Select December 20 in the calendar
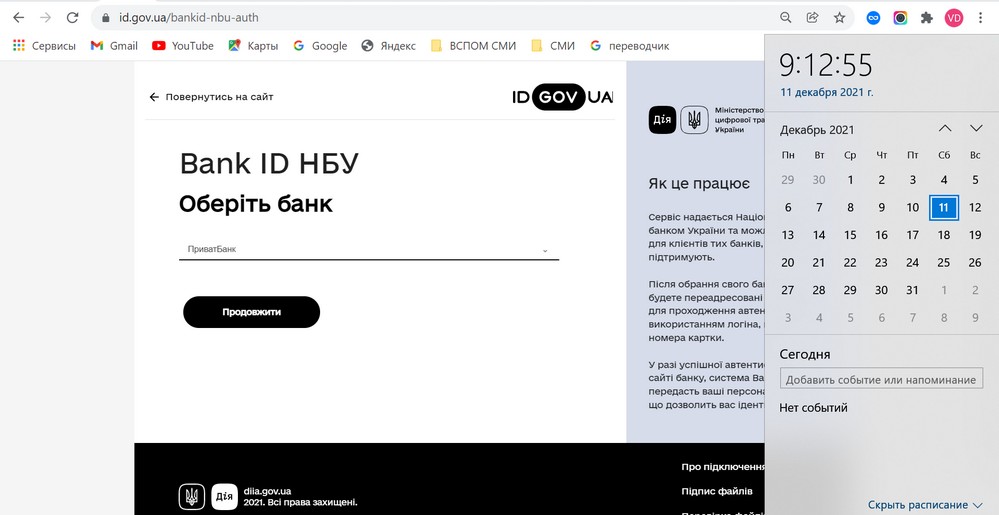The height and width of the screenshot is (515, 999). [x=787, y=263]
